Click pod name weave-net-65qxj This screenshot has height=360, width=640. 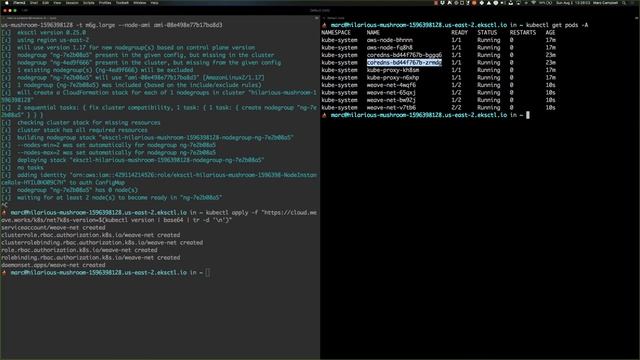(x=391, y=93)
